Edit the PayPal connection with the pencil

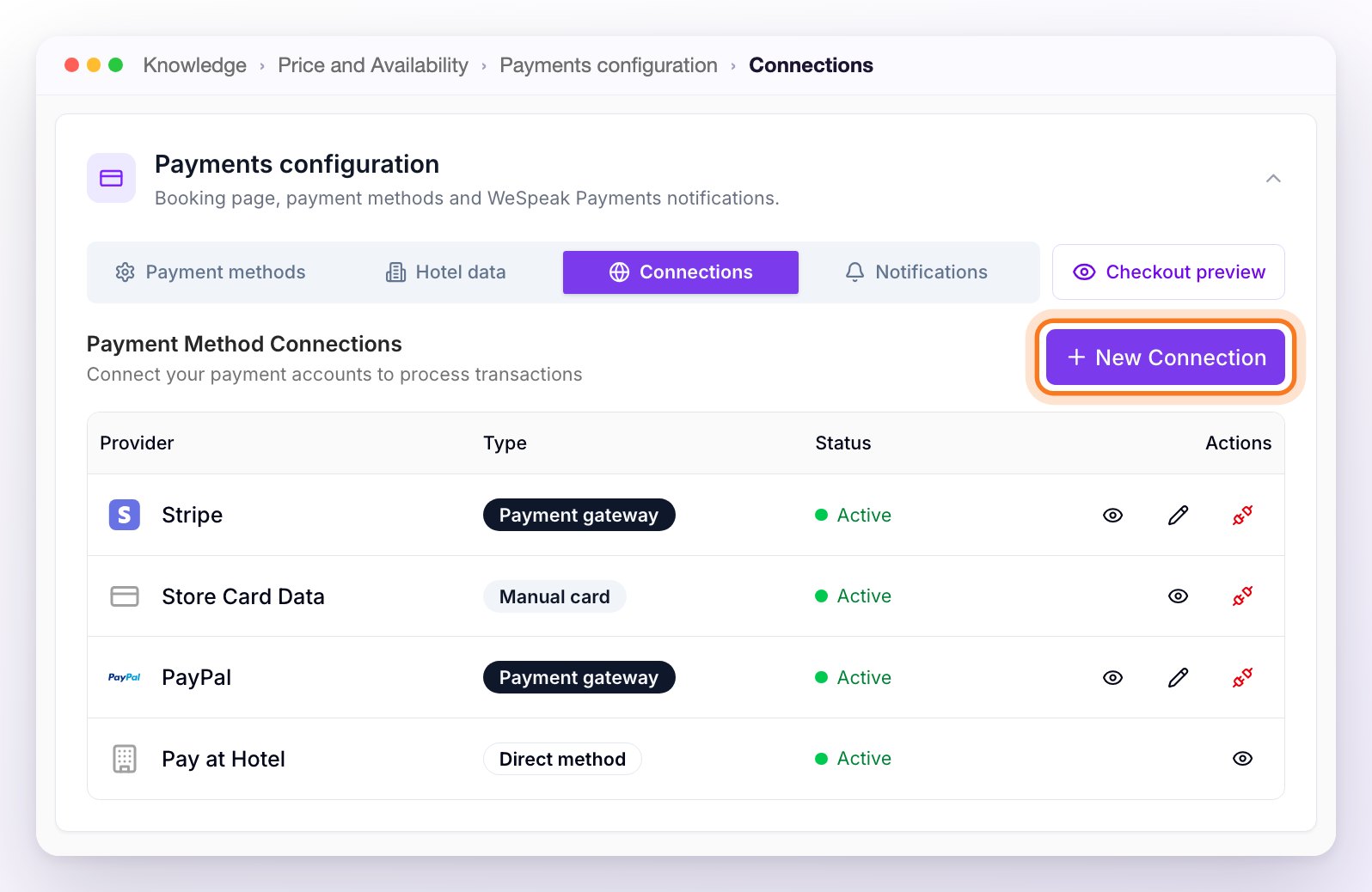tap(1178, 677)
